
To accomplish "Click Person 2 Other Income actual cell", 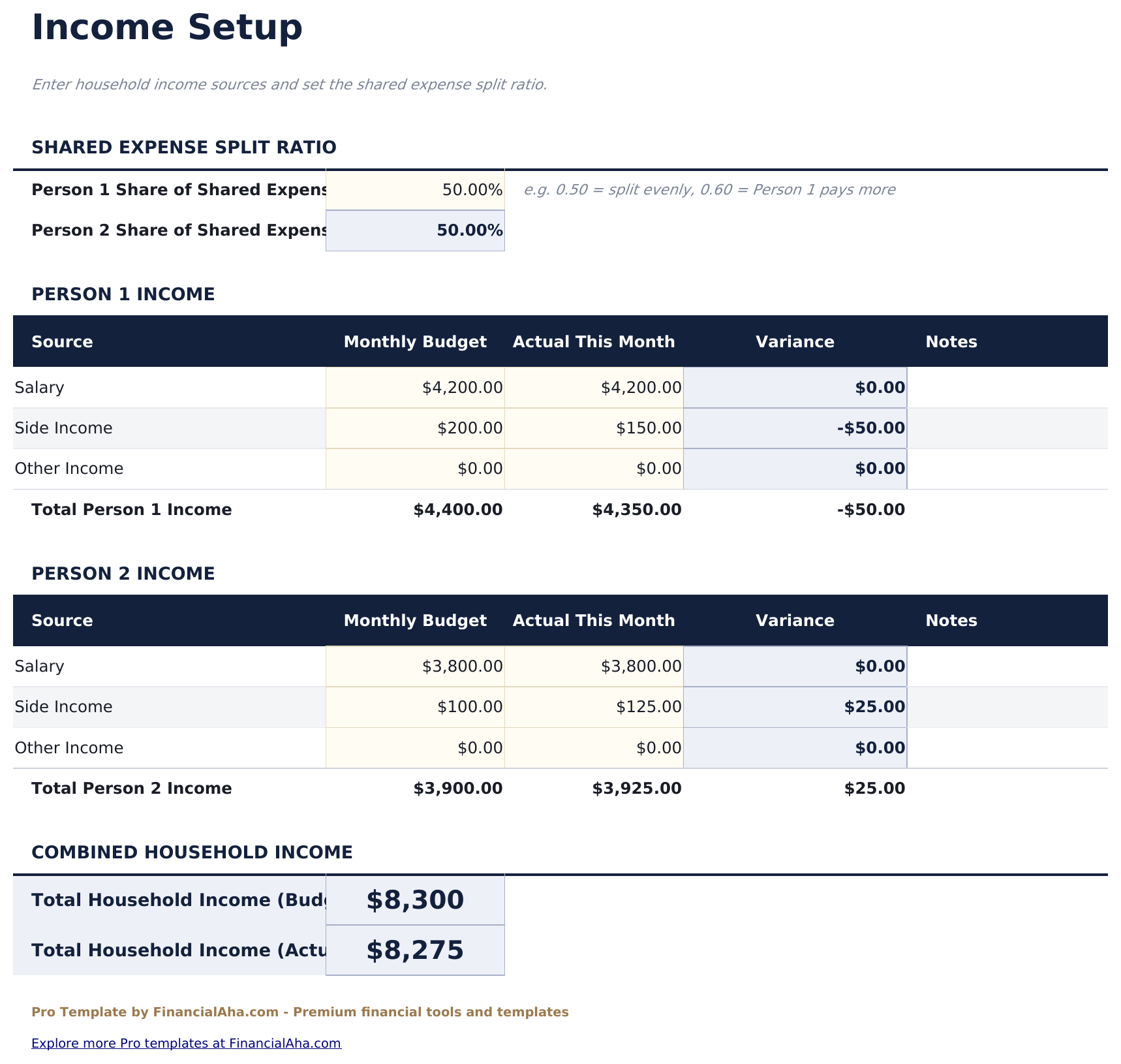I will tap(594, 747).
